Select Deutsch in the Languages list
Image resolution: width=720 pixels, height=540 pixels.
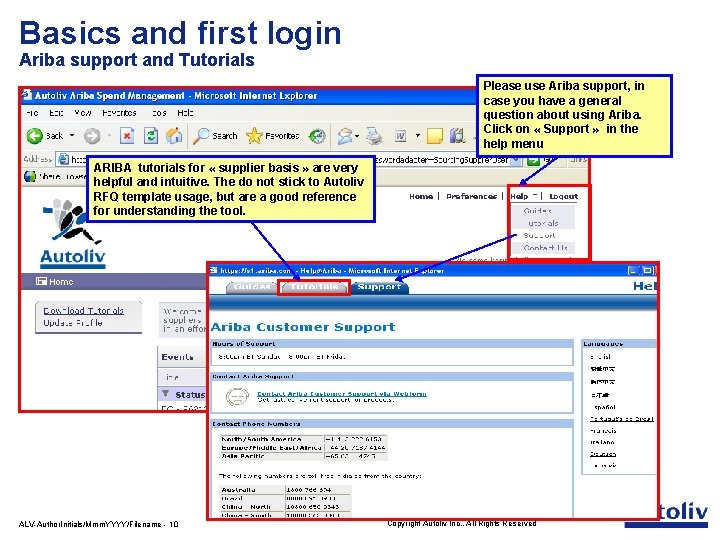(603, 454)
